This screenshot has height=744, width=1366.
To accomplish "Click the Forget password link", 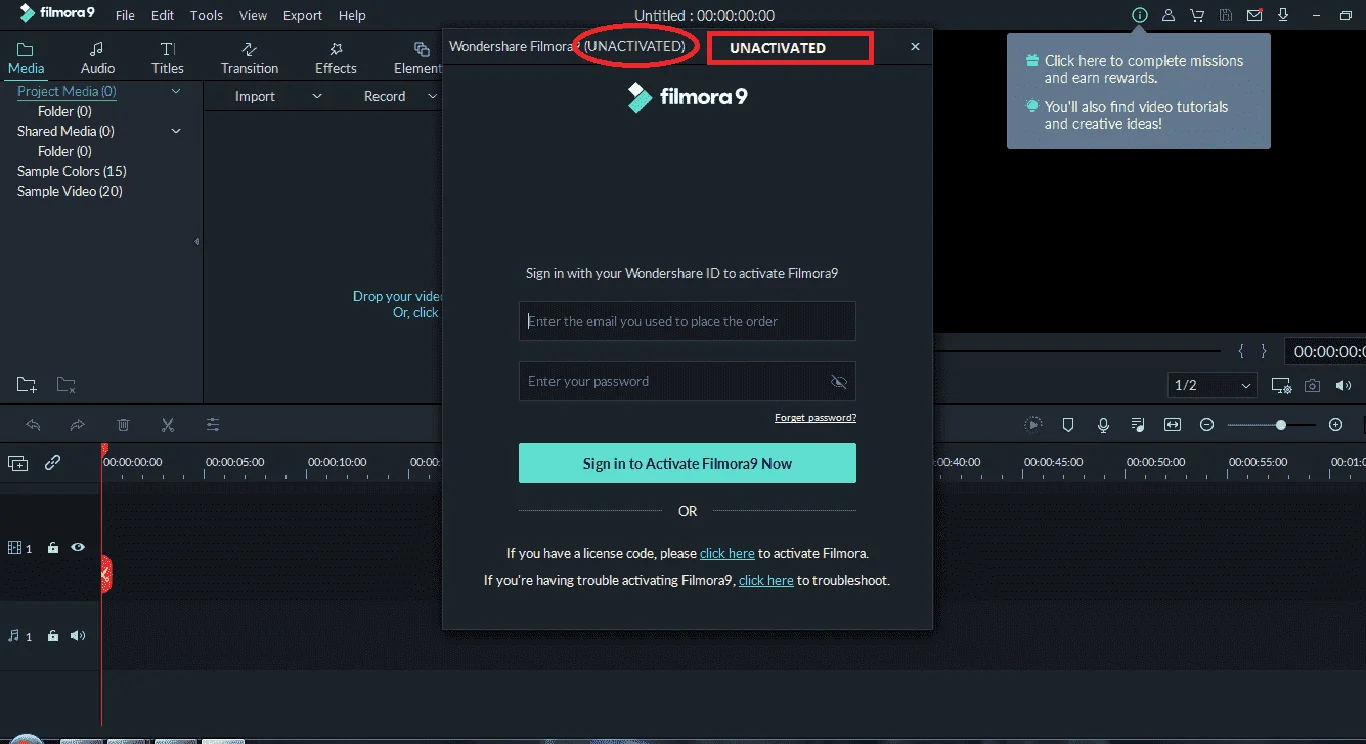I will (x=815, y=418).
